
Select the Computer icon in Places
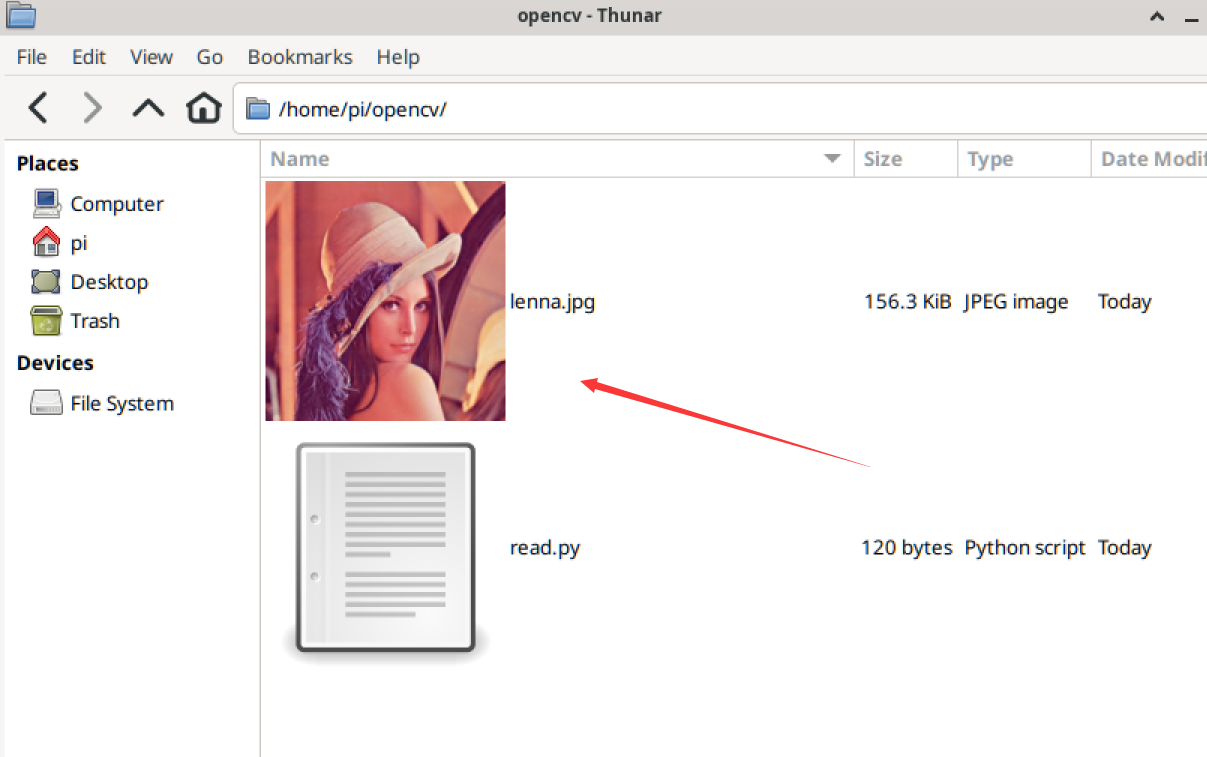pos(47,204)
